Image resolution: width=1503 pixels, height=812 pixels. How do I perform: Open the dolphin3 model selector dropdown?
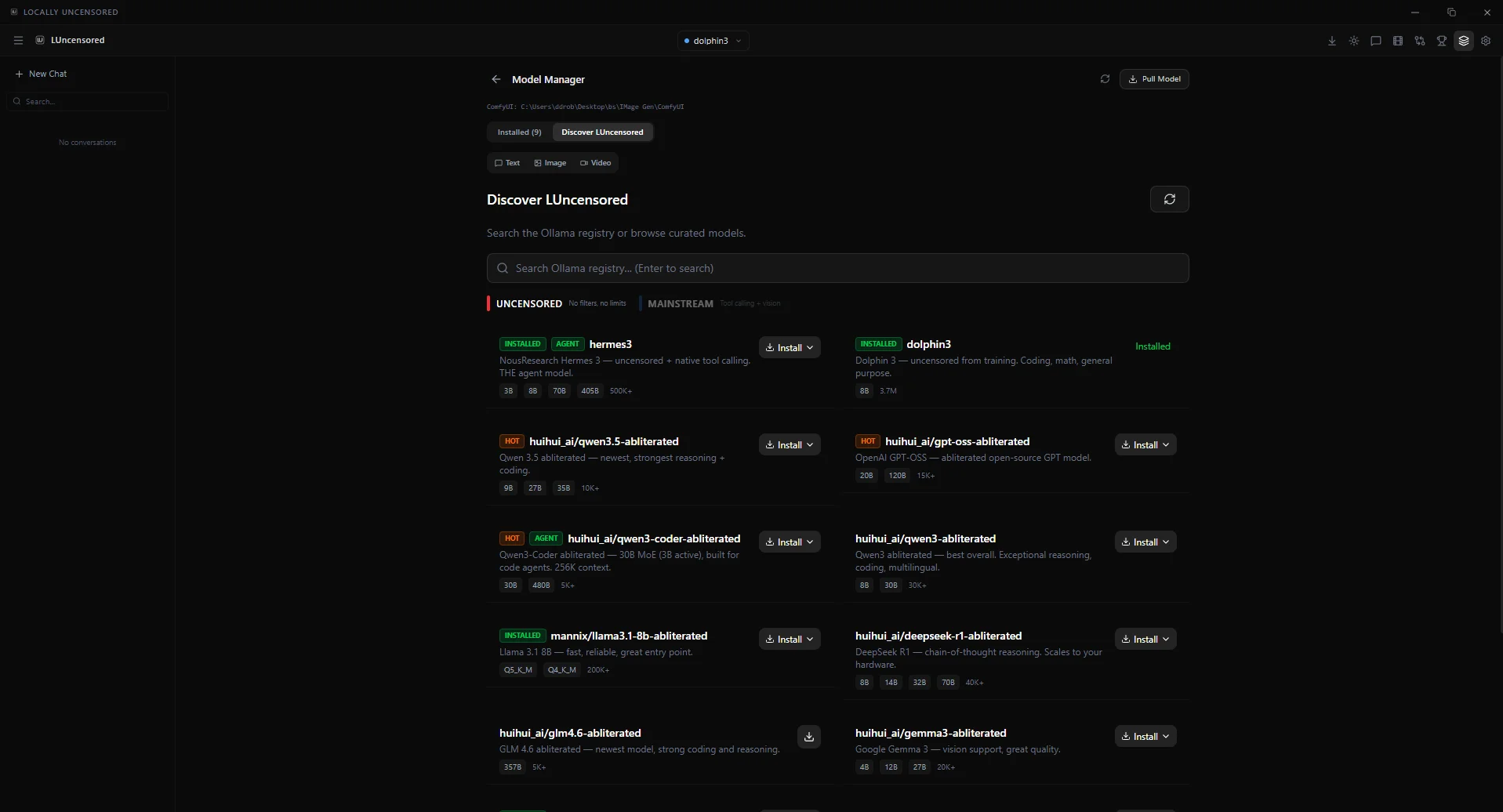pyautogui.click(x=713, y=41)
